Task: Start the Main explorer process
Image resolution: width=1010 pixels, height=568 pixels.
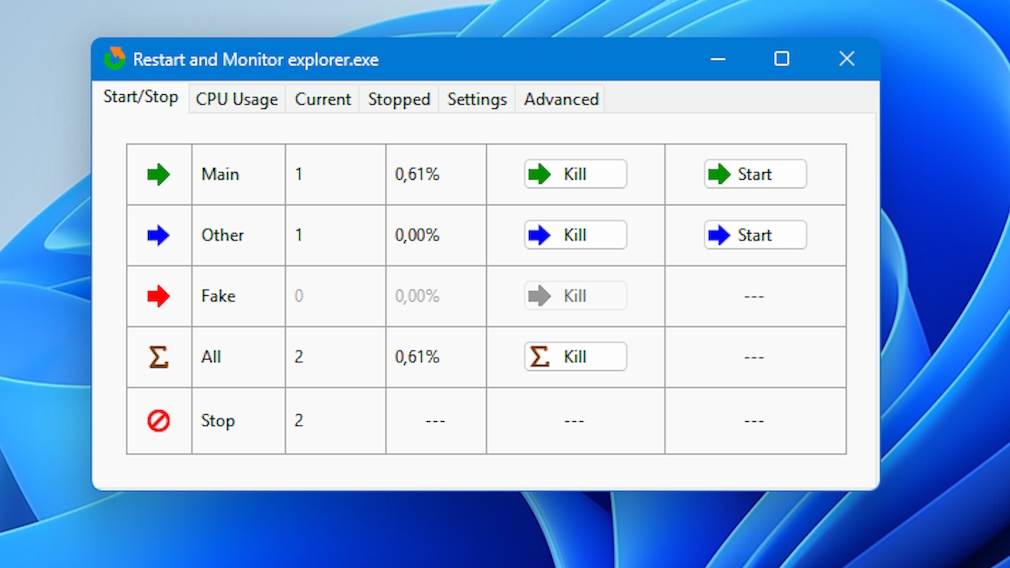Action: (x=755, y=174)
